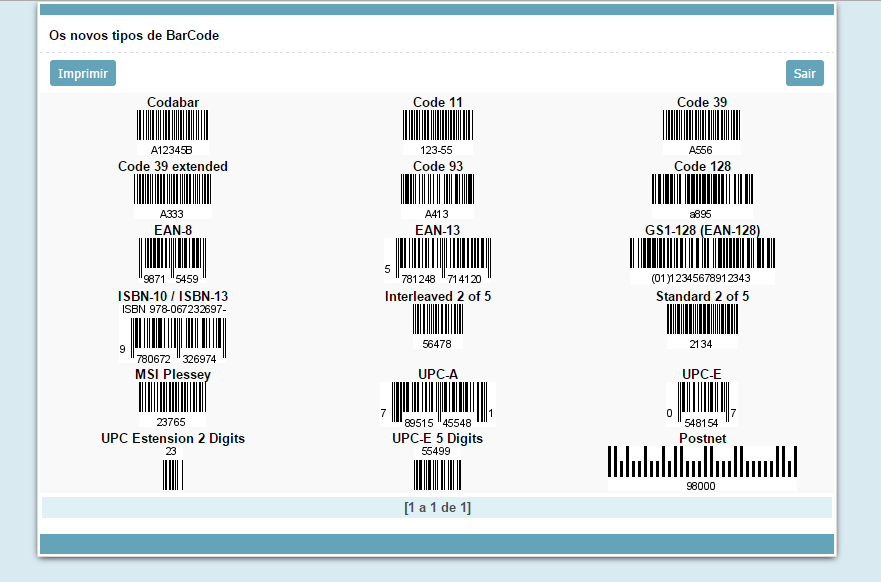The width and height of the screenshot is (881, 582).
Task: Select the UPC-E barcode image
Action: point(702,403)
